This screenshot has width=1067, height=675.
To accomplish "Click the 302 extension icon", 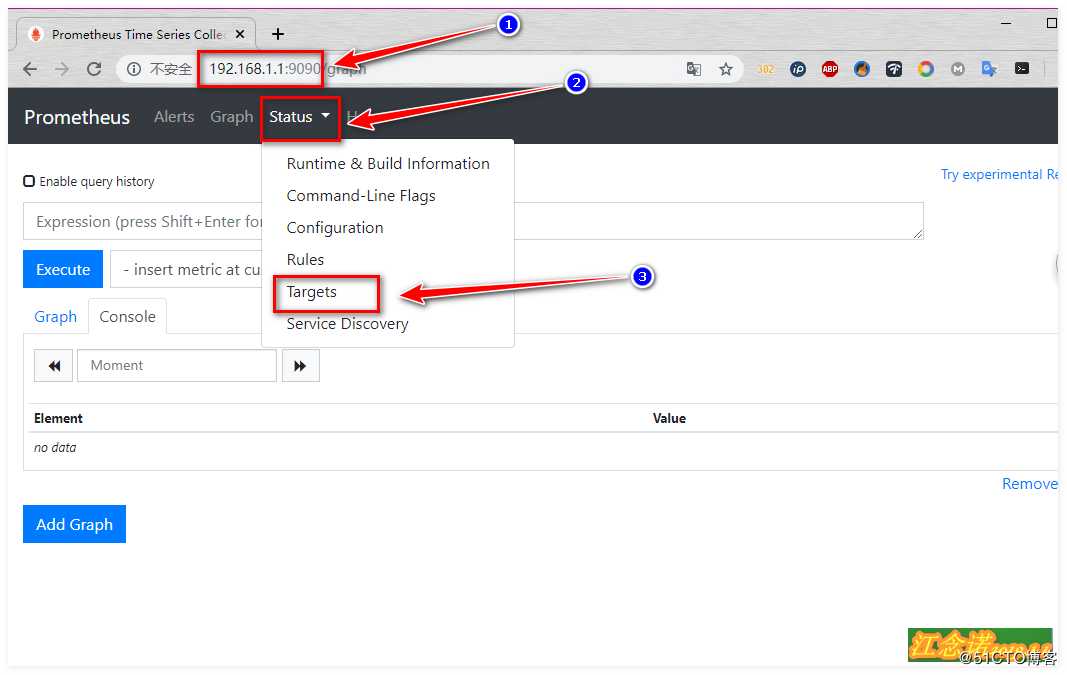I will 766,69.
